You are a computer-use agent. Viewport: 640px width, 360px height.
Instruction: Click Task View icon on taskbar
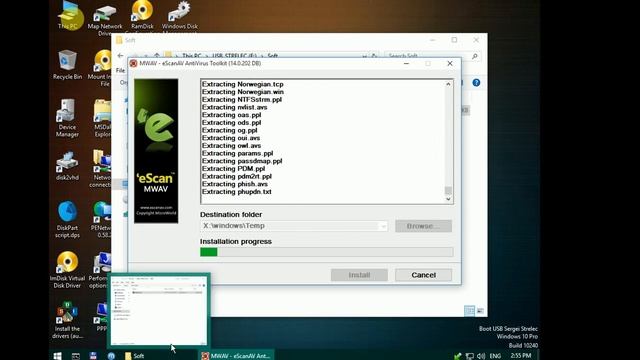point(76,356)
